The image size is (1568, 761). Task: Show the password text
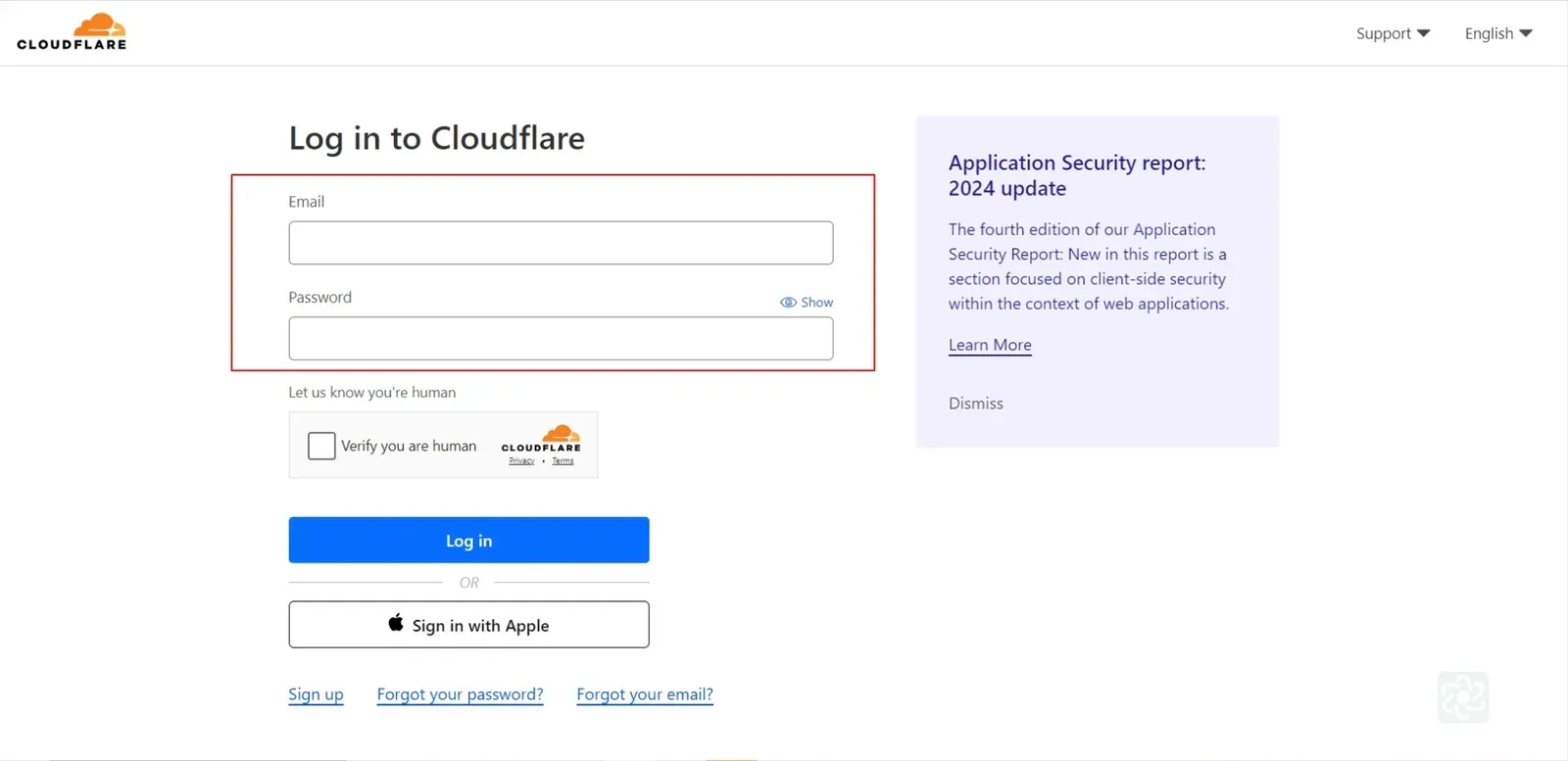pyautogui.click(x=807, y=302)
